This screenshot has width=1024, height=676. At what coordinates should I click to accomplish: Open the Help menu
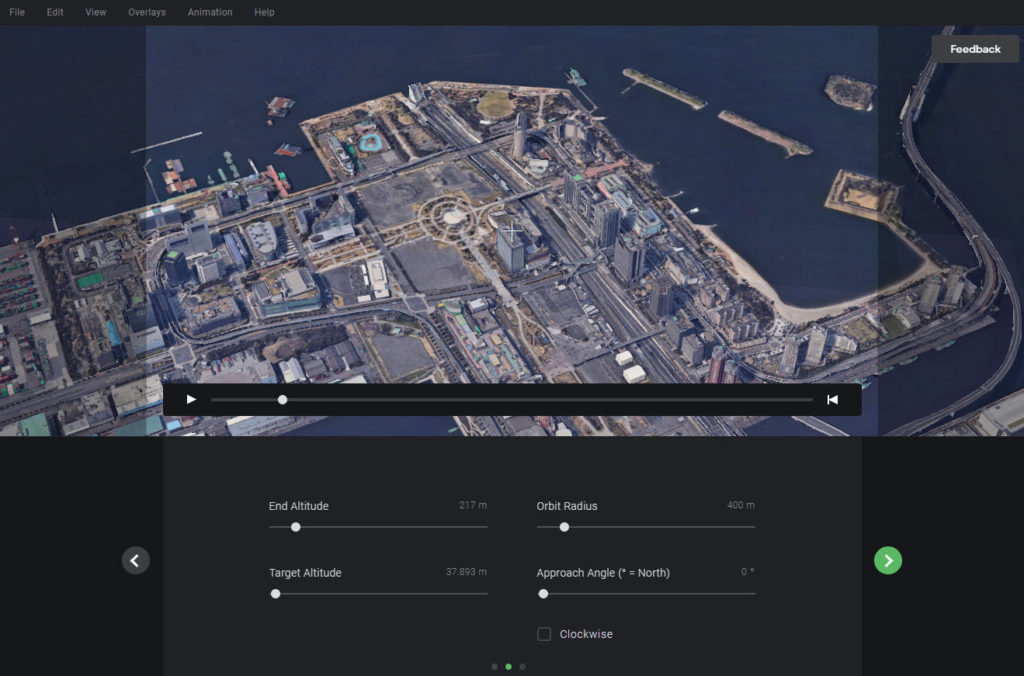[265, 12]
